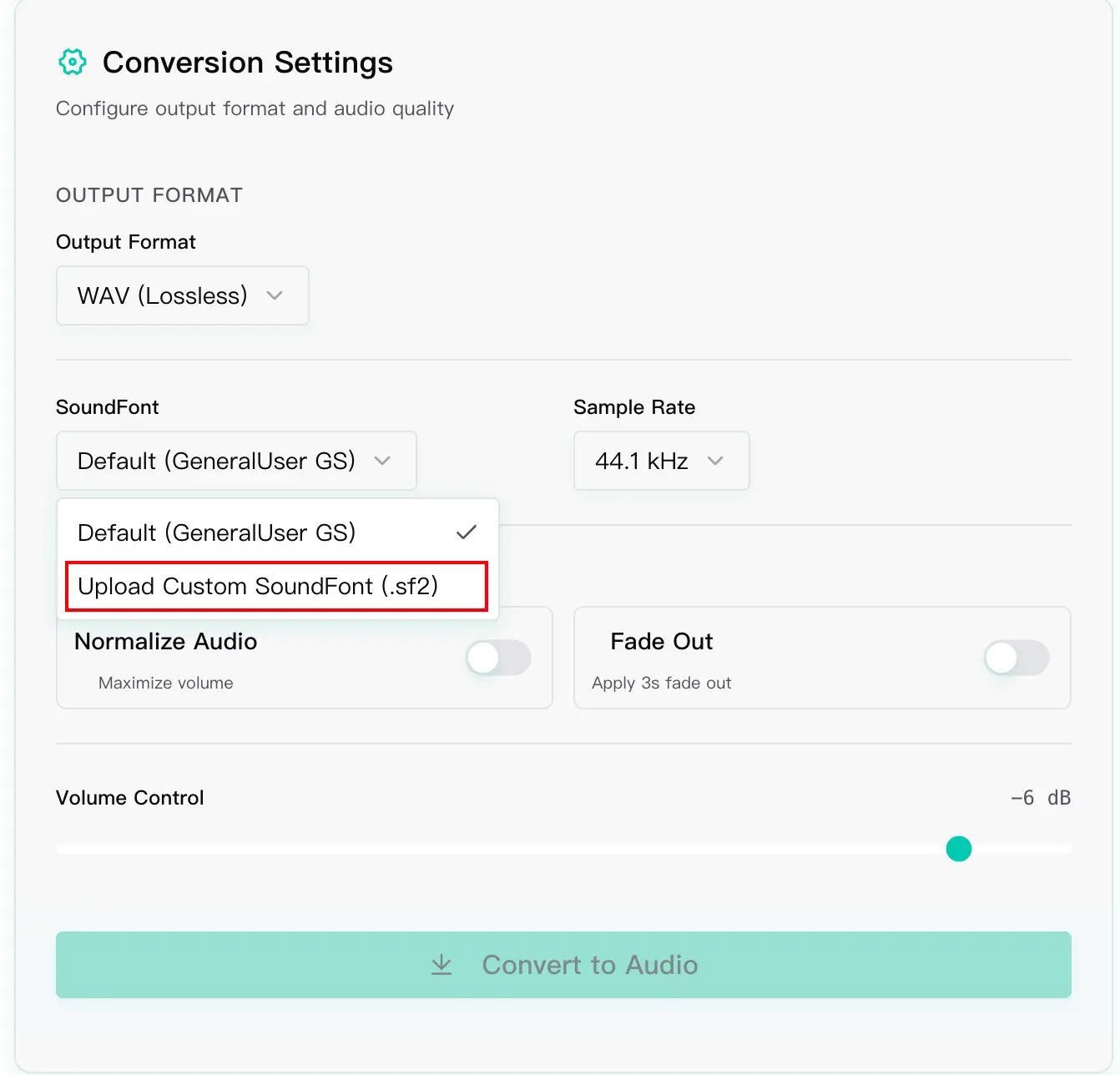Open the Output Format WAV (Lossless) dropdown

coord(182,295)
